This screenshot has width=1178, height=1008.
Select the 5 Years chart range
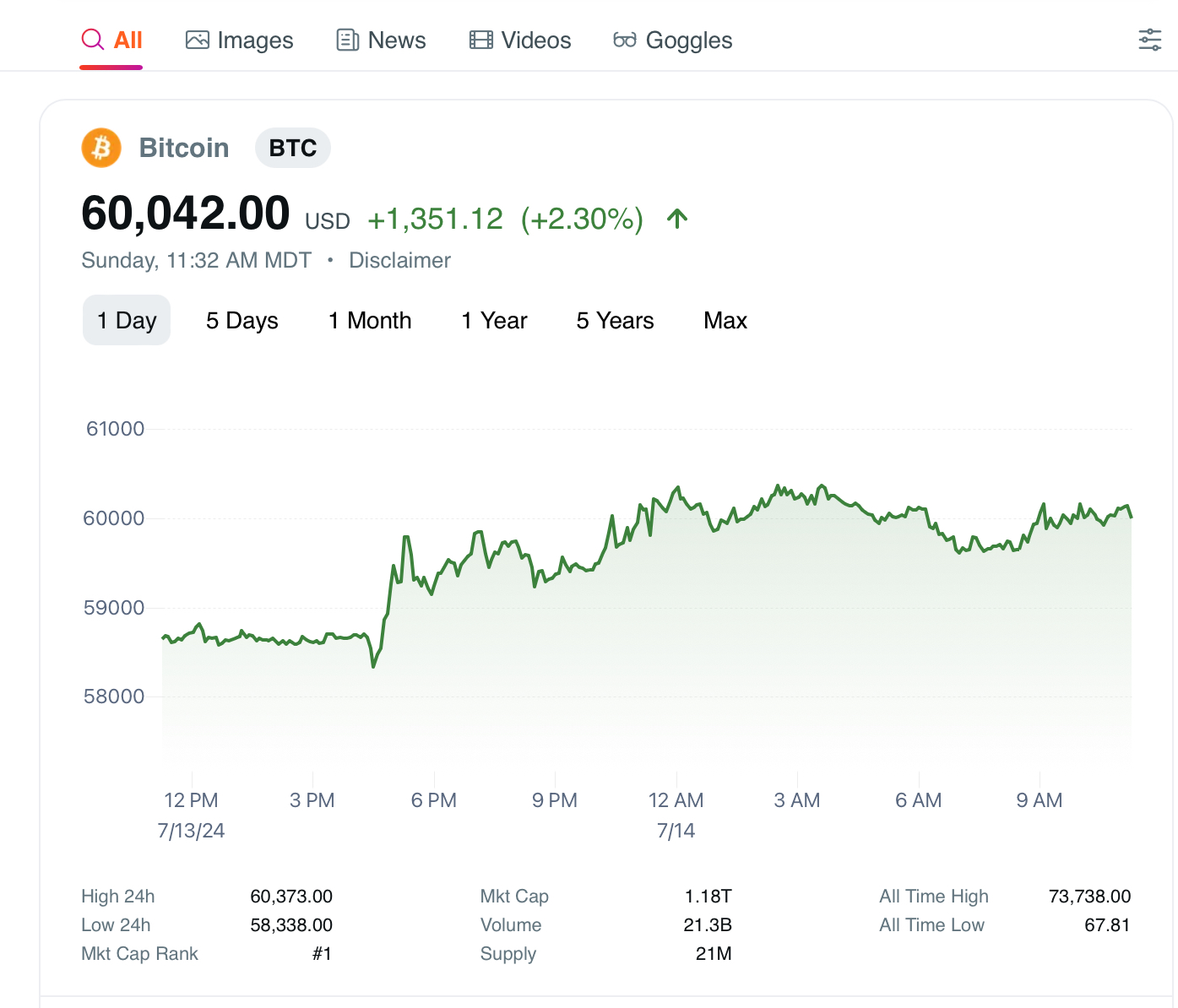pos(616,320)
